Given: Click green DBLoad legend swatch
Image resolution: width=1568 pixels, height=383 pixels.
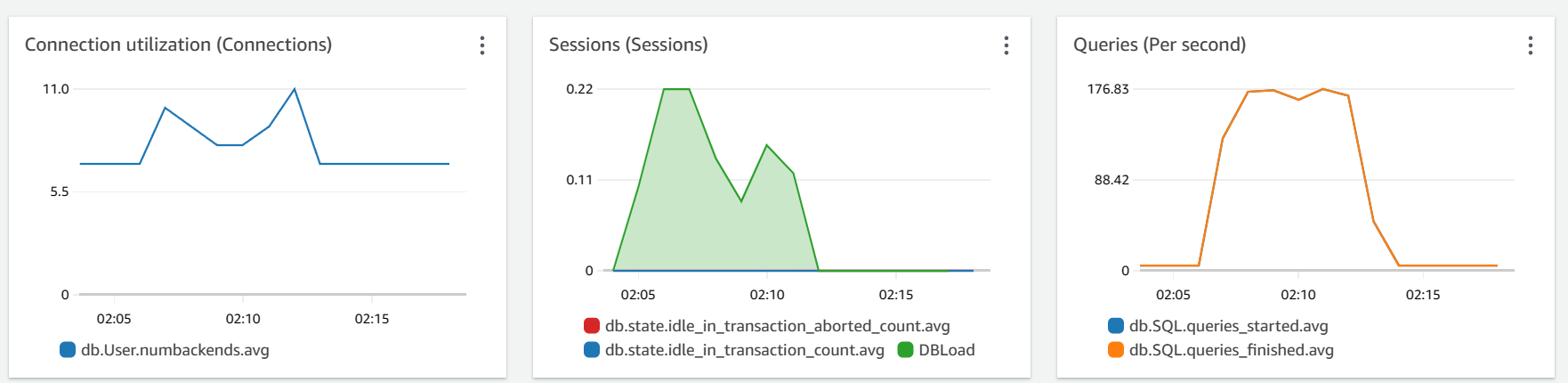Looking at the screenshot, I should point(906,350).
